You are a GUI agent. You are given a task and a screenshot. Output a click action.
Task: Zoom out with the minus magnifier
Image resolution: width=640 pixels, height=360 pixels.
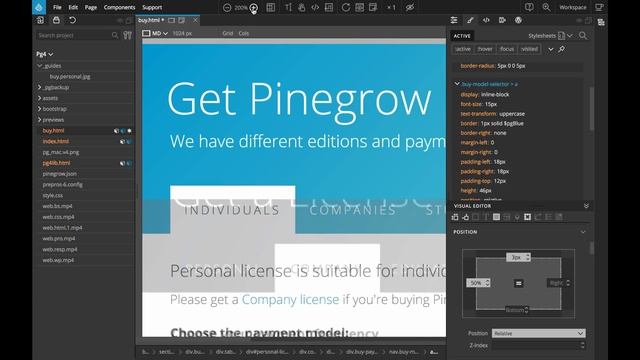(x=227, y=7)
